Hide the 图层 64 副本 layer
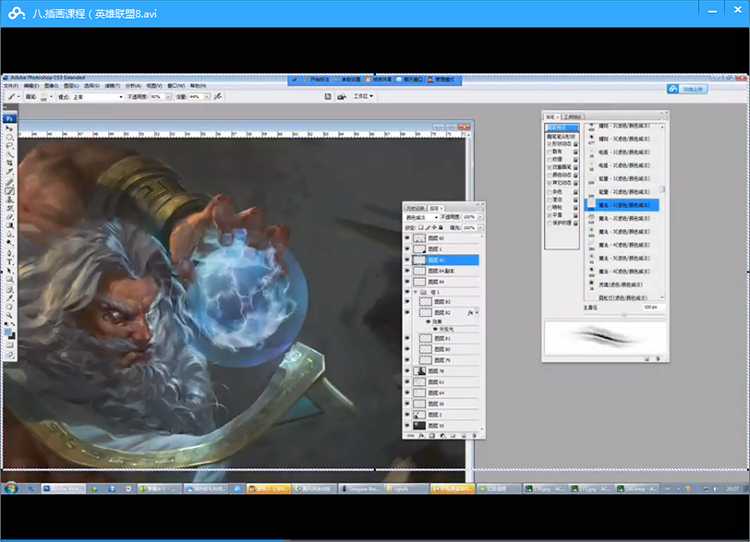The height and width of the screenshot is (542, 750). coord(408,271)
